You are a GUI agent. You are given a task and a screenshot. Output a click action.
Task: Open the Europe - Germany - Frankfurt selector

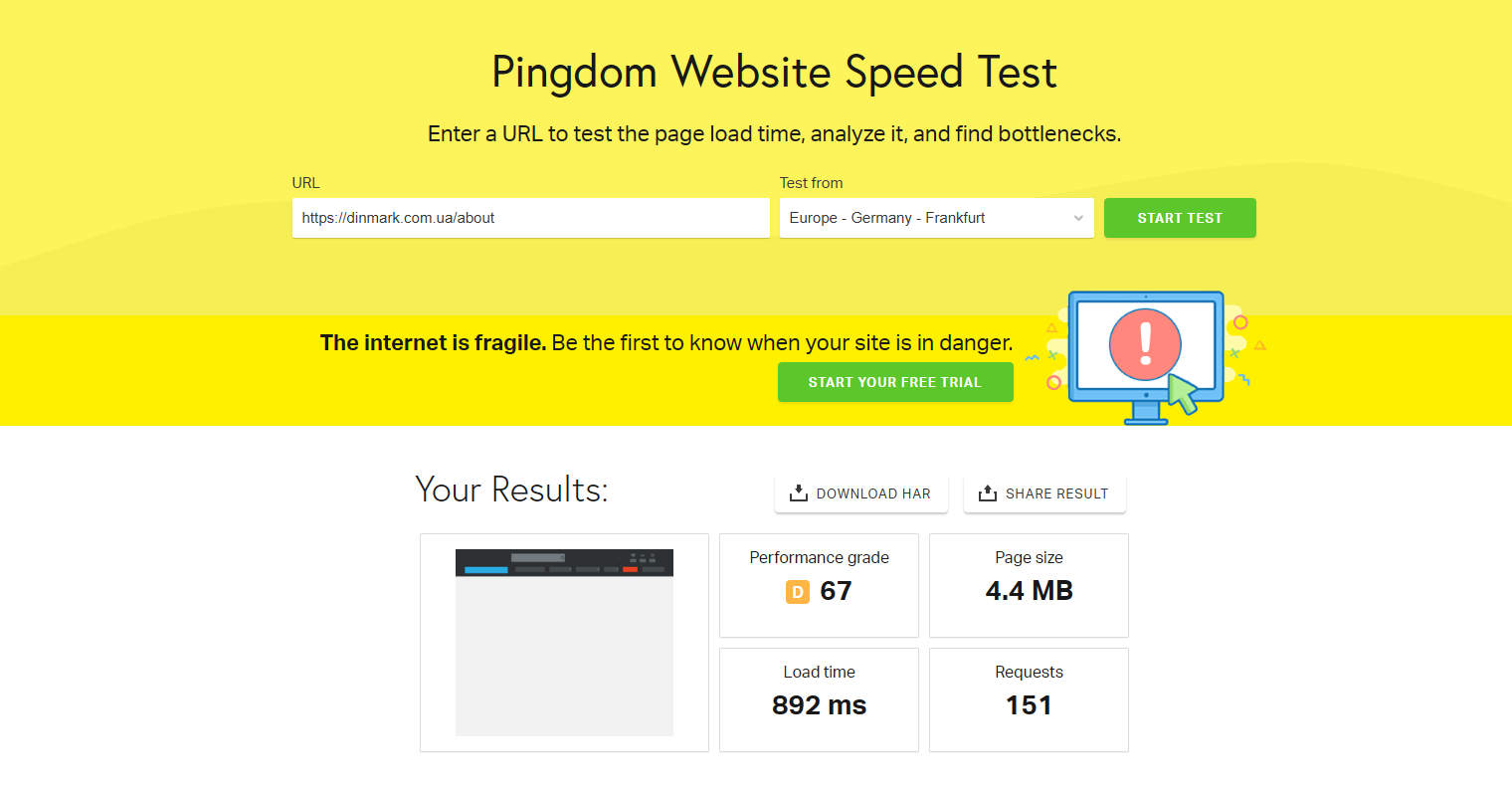click(x=936, y=218)
